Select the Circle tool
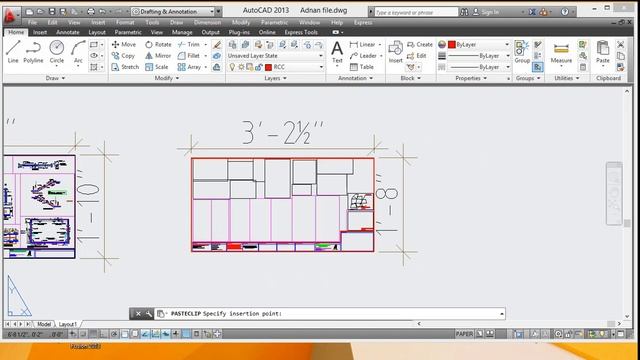The height and width of the screenshot is (360, 640). pyautogui.click(x=57, y=52)
